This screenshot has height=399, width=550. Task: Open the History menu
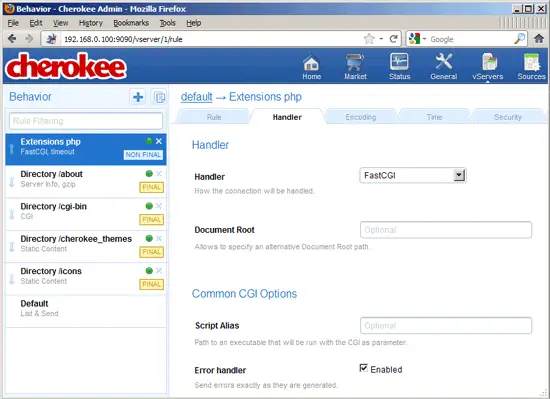[x=90, y=23]
